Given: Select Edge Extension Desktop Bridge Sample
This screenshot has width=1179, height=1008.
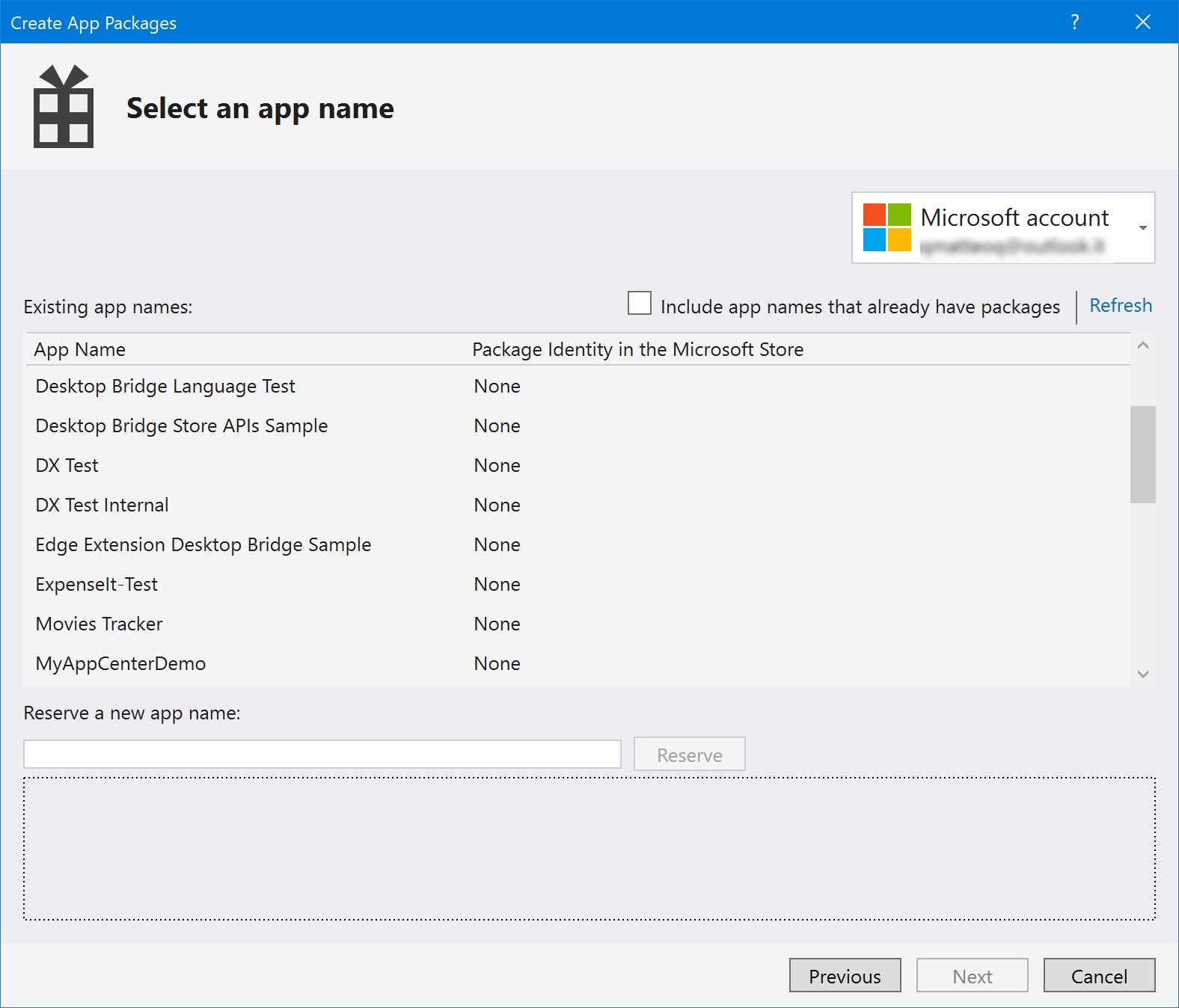Looking at the screenshot, I should coord(577,544).
